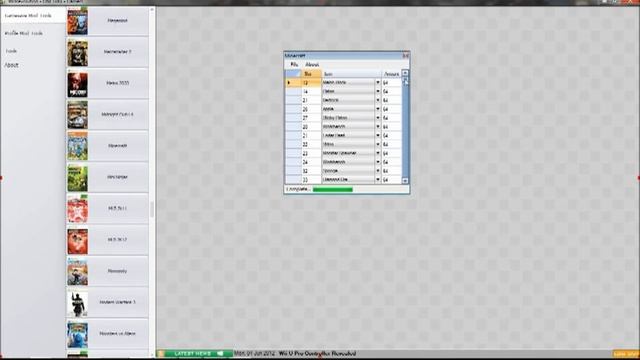Select the slot 32 number cell
The height and width of the screenshot is (360, 640).
click(311, 171)
